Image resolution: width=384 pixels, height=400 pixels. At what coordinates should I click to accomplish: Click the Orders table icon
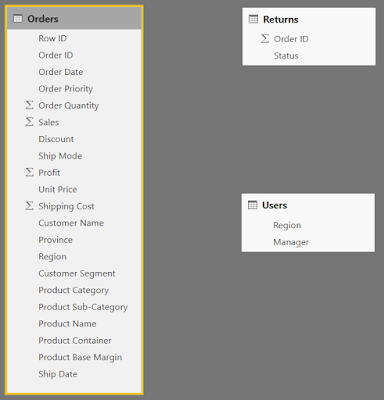18,19
